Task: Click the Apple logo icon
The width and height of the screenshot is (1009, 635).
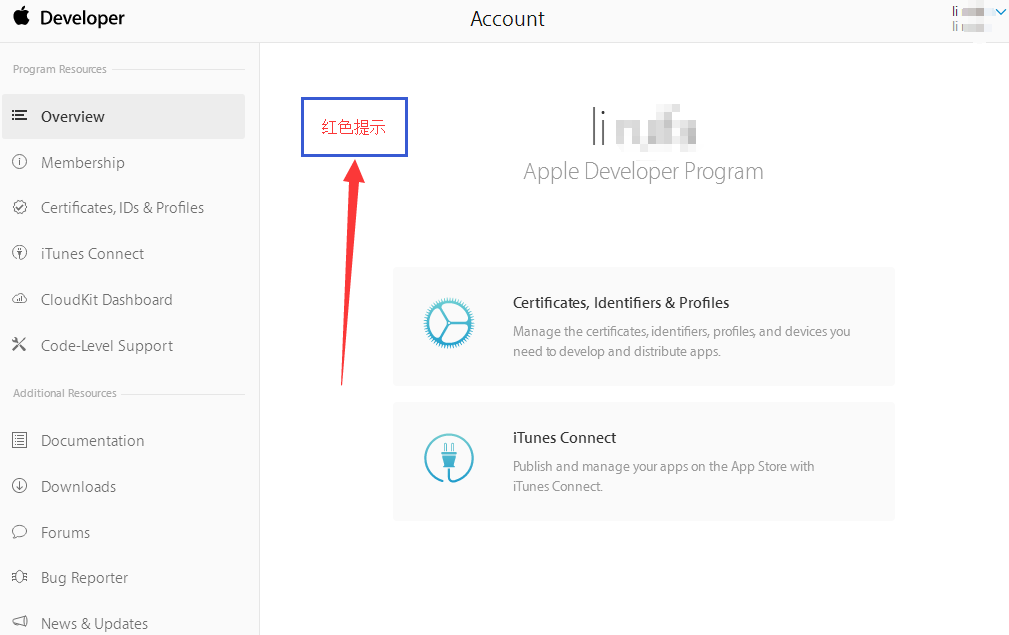Action: (x=21, y=16)
